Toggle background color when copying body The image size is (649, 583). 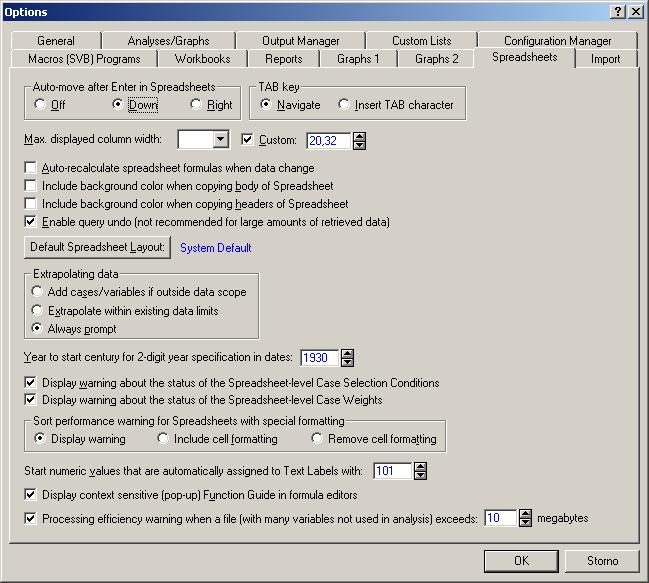click(30, 186)
